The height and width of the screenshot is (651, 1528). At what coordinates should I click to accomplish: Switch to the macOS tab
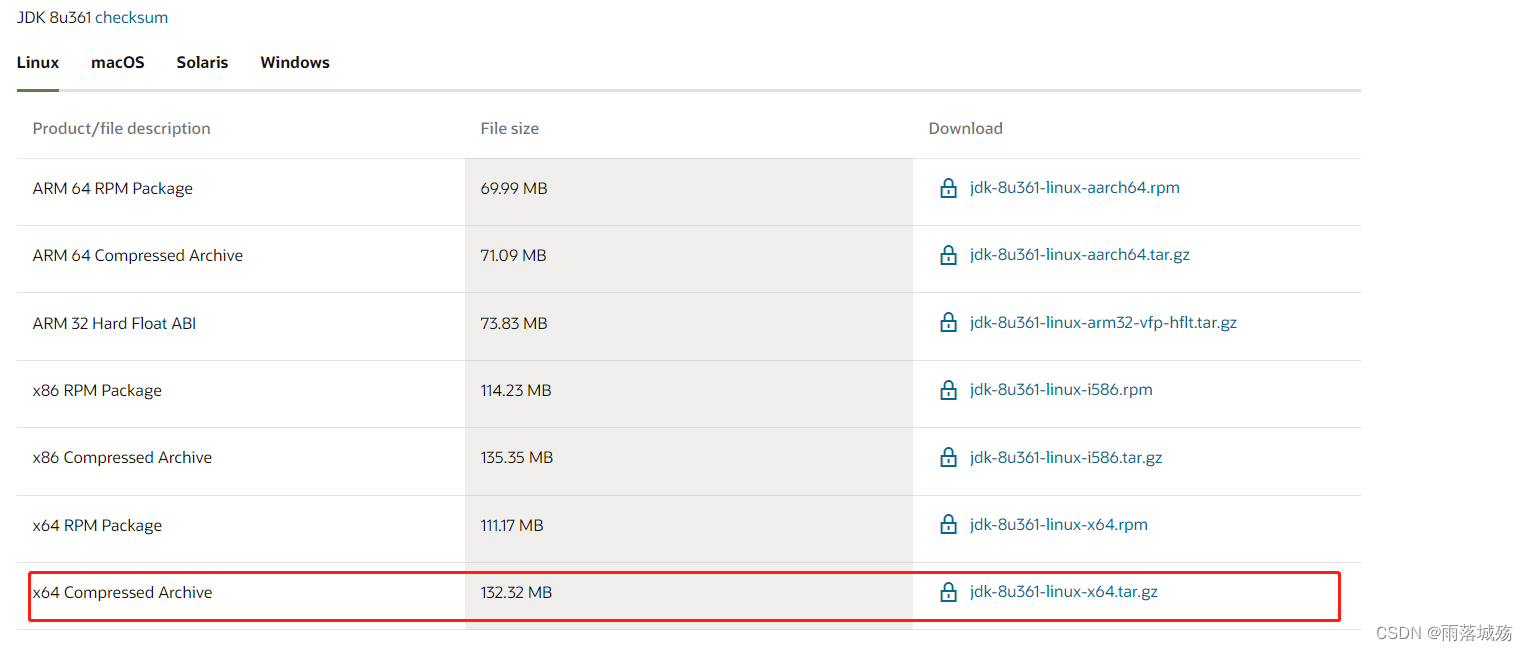click(x=118, y=63)
